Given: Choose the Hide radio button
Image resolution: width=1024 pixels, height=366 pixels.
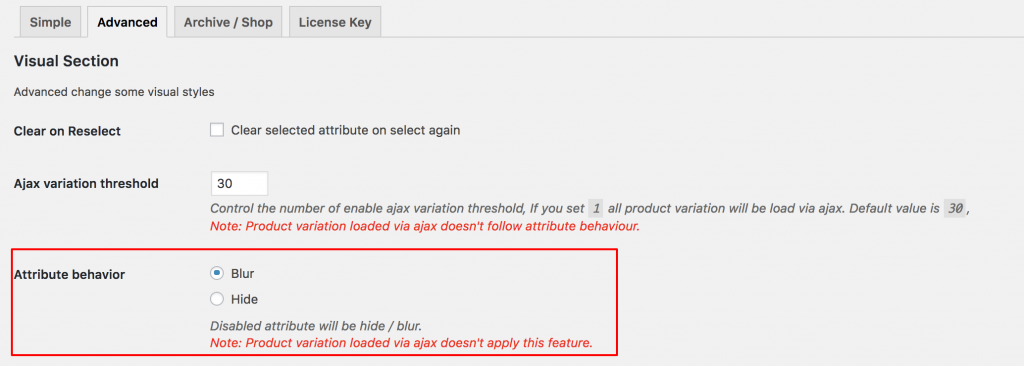Looking at the screenshot, I should pos(217,299).
